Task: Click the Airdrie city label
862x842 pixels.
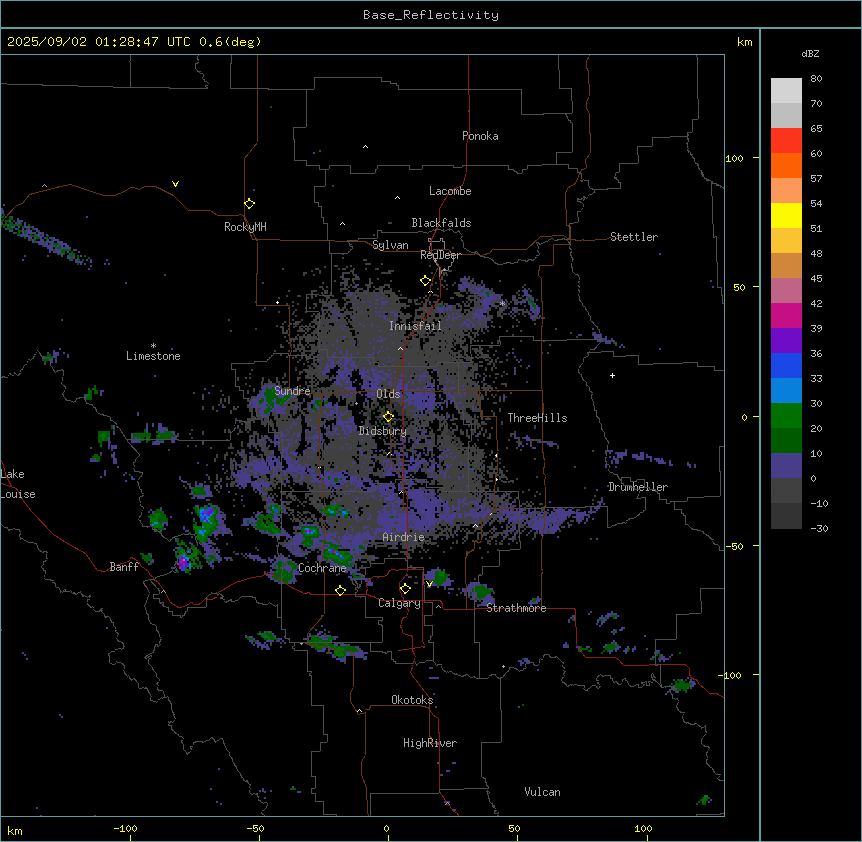Action: [x=403, y=537]
